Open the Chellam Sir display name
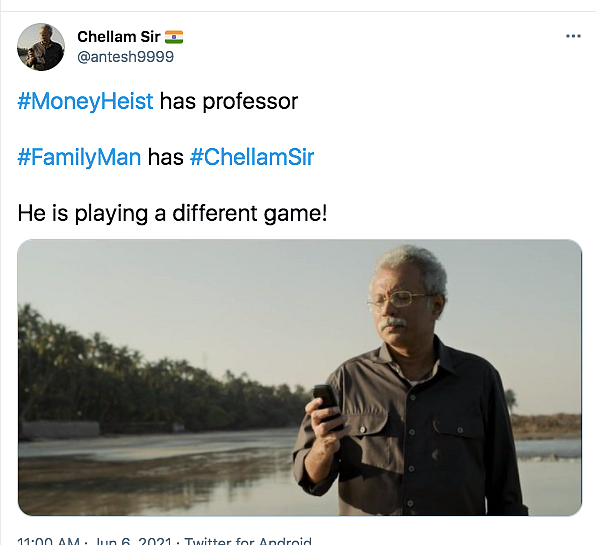 coord(119,37)
